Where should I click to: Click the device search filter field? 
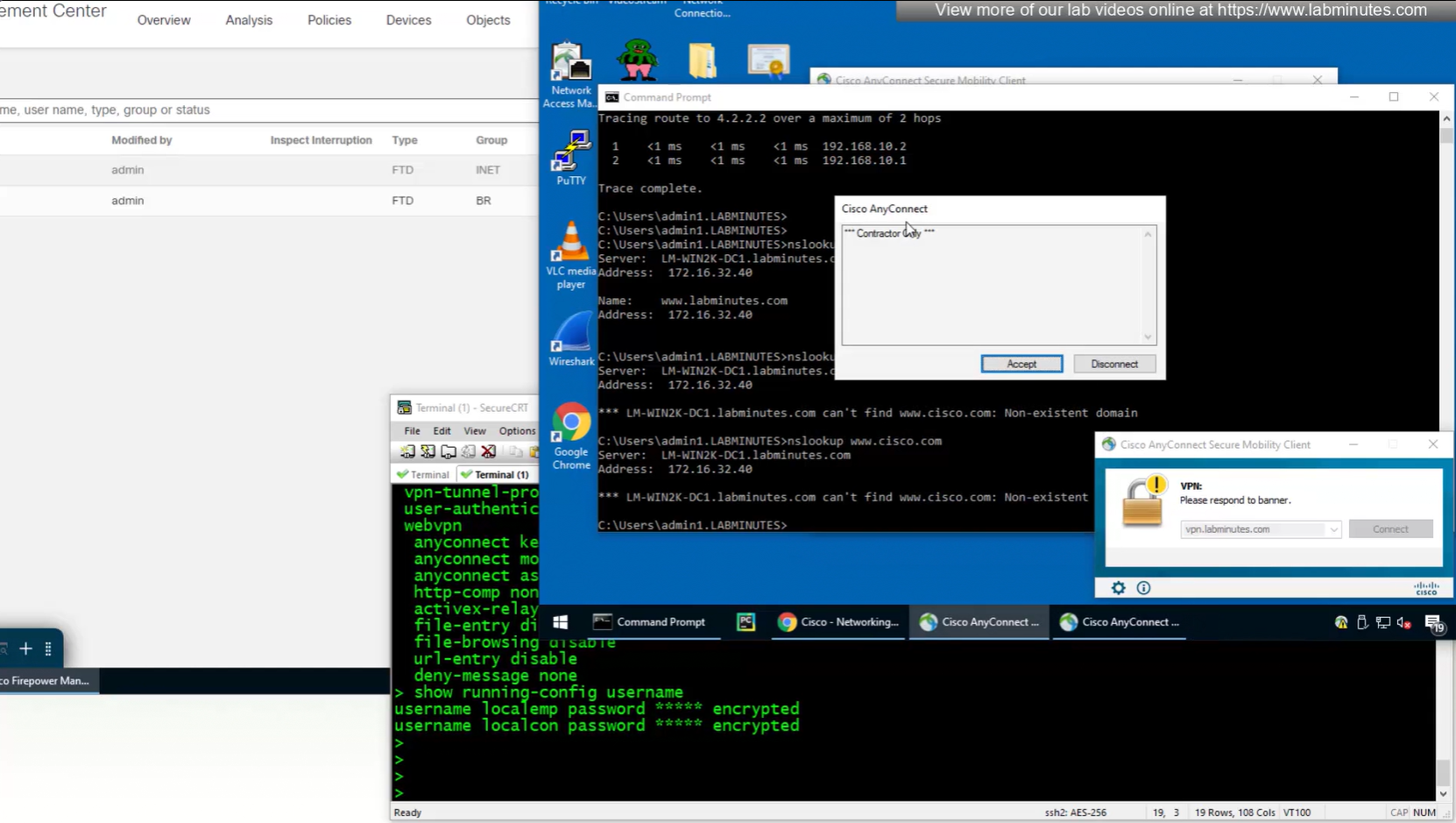pyautogui.click(x=263, y=110)
